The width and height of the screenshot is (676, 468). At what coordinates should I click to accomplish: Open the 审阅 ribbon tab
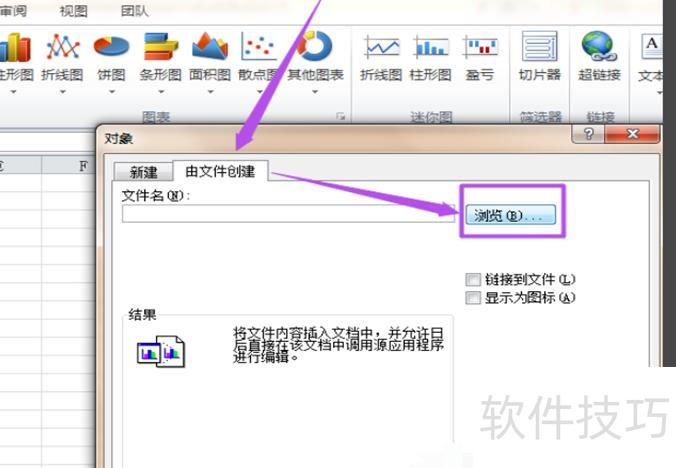click(x=13, y=11)
